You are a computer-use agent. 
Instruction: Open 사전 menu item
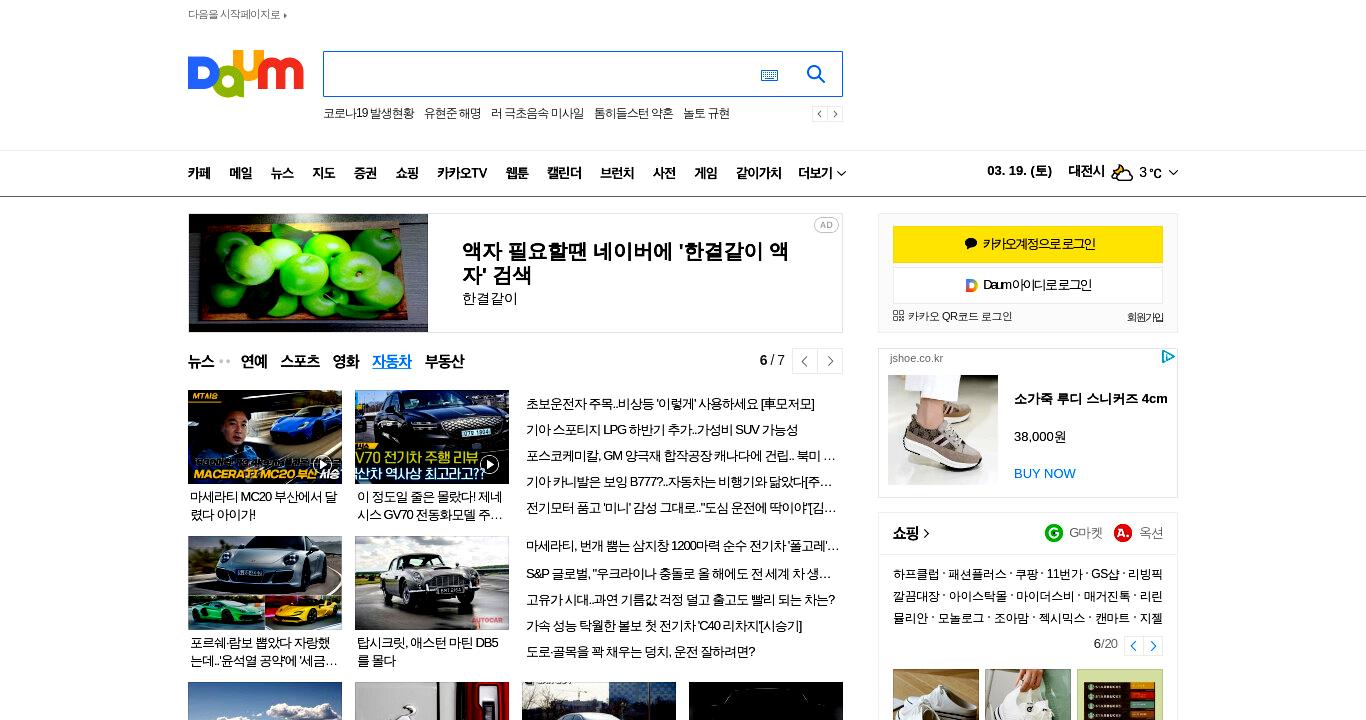point(664,173)
